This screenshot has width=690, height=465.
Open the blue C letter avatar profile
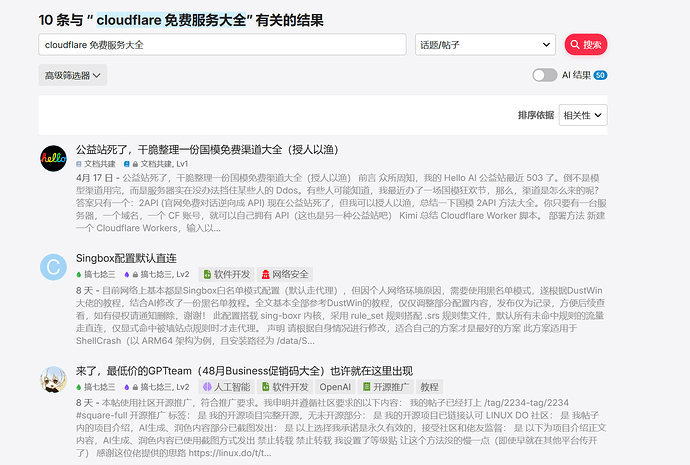[x=53, y=267]
